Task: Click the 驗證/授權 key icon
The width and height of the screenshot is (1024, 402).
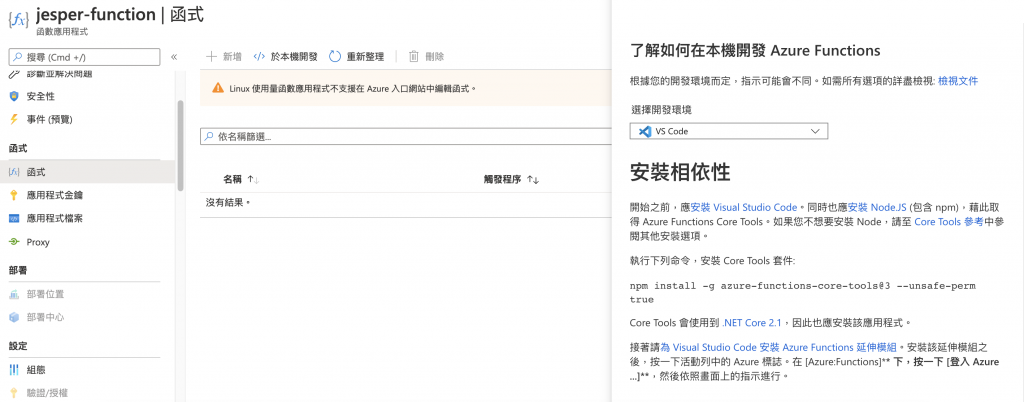Action: (x=14, y=393)
